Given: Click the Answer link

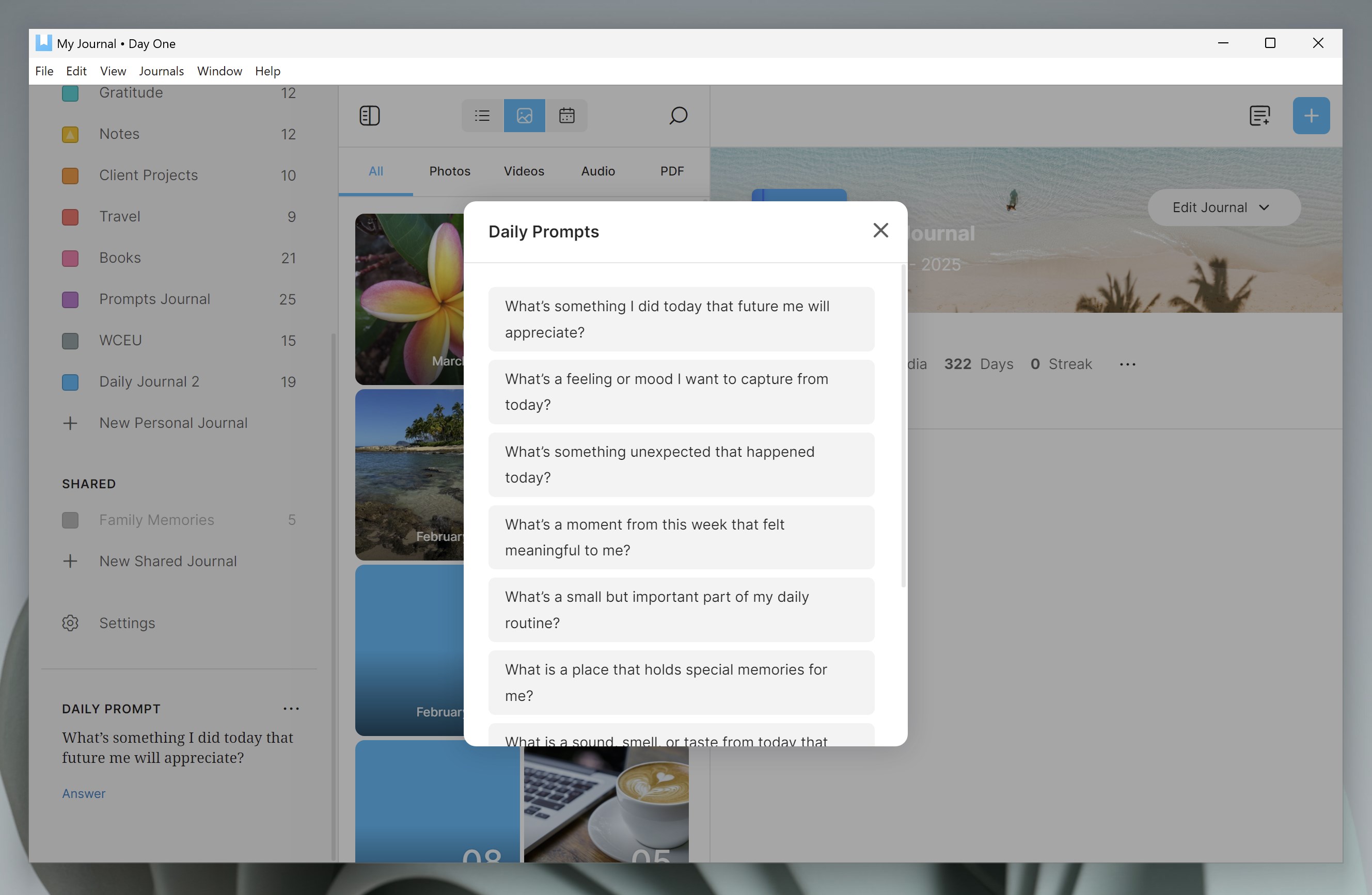Looking at the screenshot, I should 84,793.
